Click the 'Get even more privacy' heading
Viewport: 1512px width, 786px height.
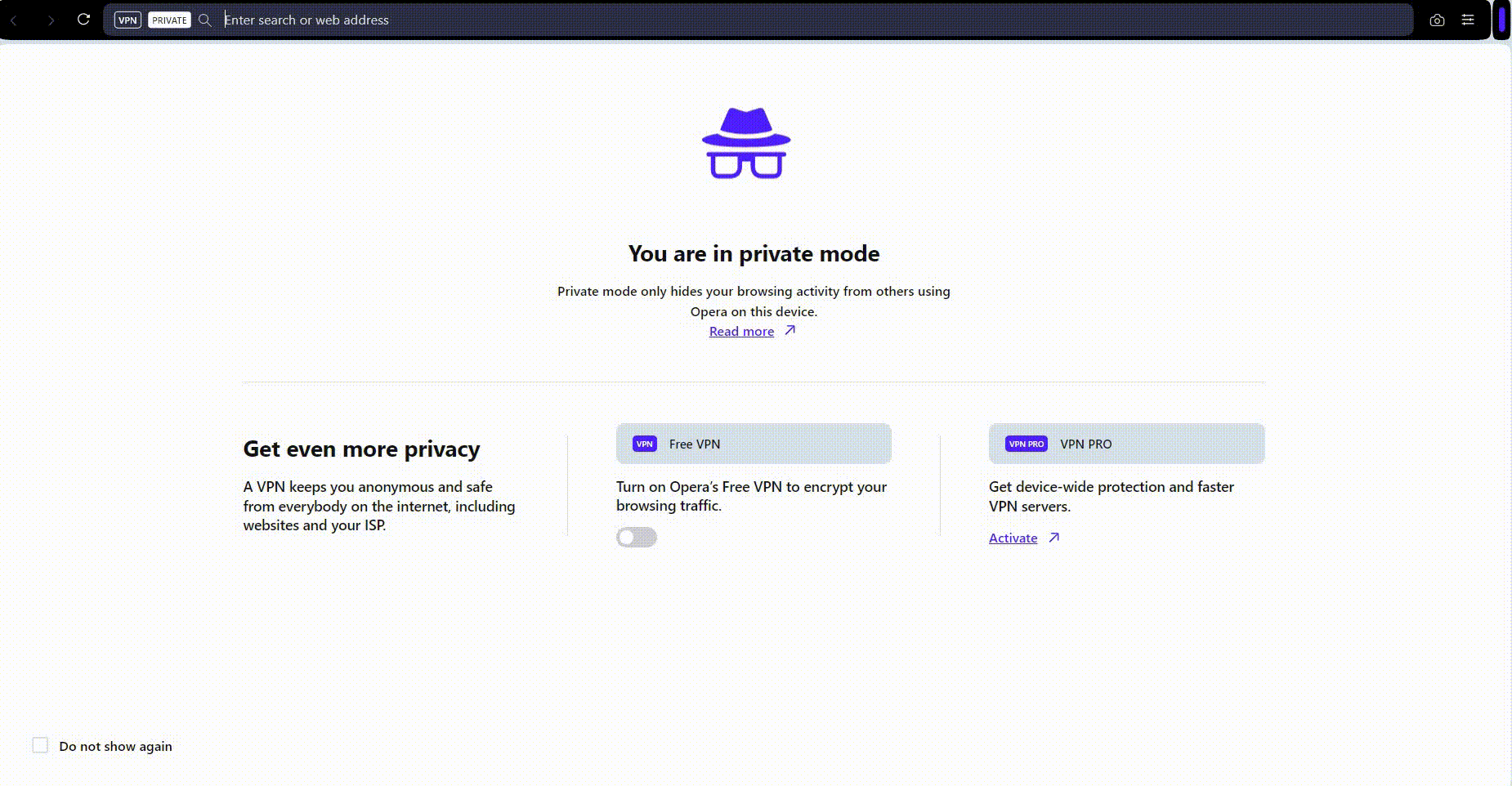[x=361, y=449]
